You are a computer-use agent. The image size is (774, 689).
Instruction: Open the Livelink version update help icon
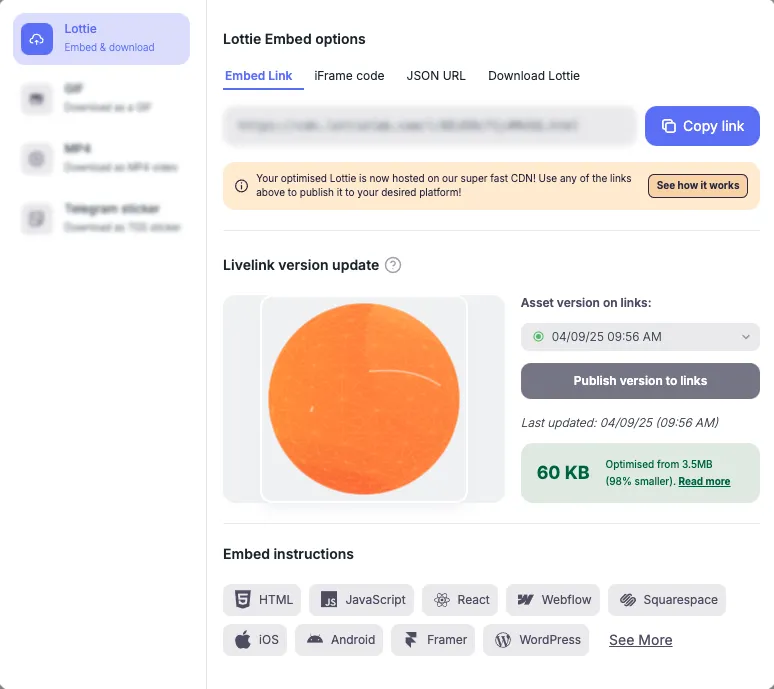coord(393,265)
